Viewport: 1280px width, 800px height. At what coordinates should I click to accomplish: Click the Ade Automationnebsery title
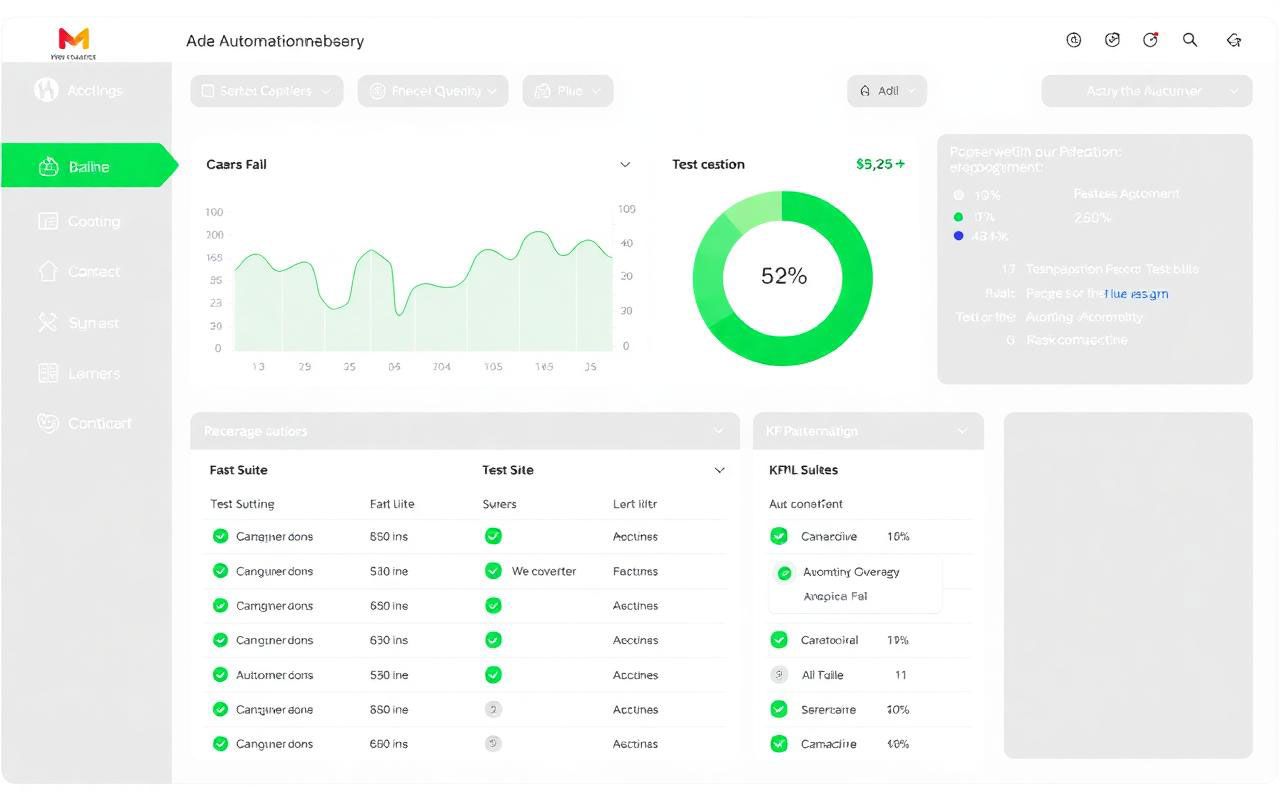[275, 41]
